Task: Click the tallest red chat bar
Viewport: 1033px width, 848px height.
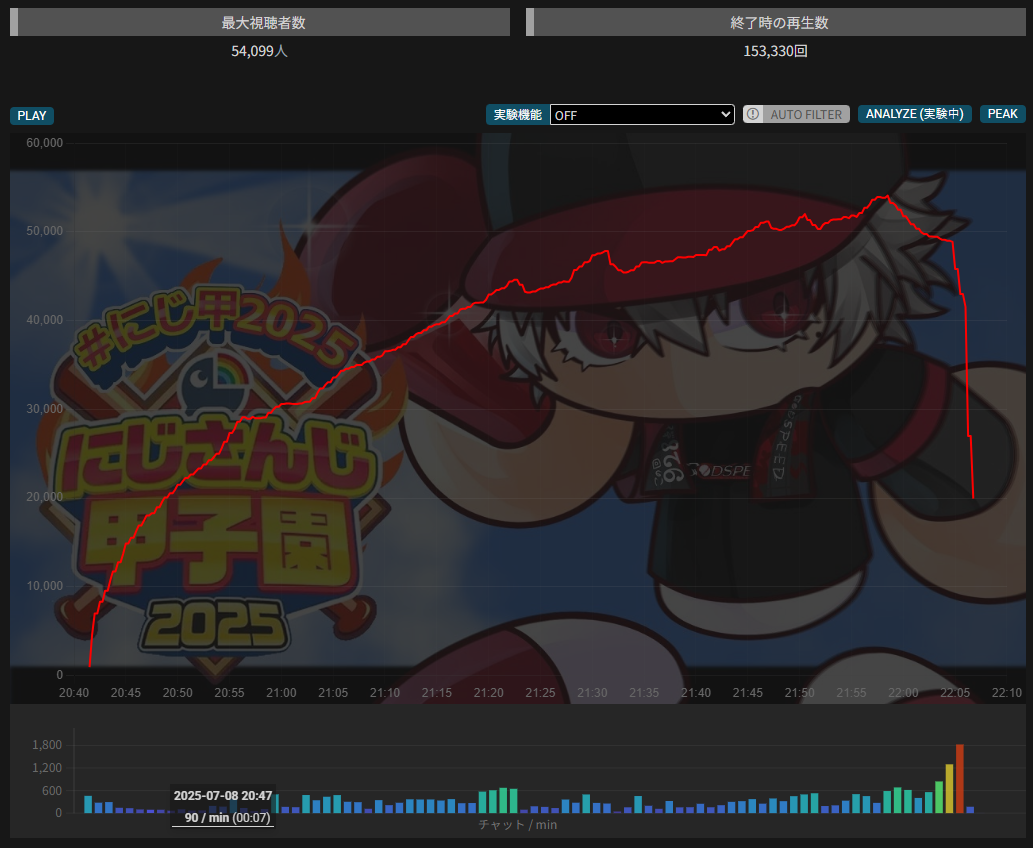Action: point(960,779)
